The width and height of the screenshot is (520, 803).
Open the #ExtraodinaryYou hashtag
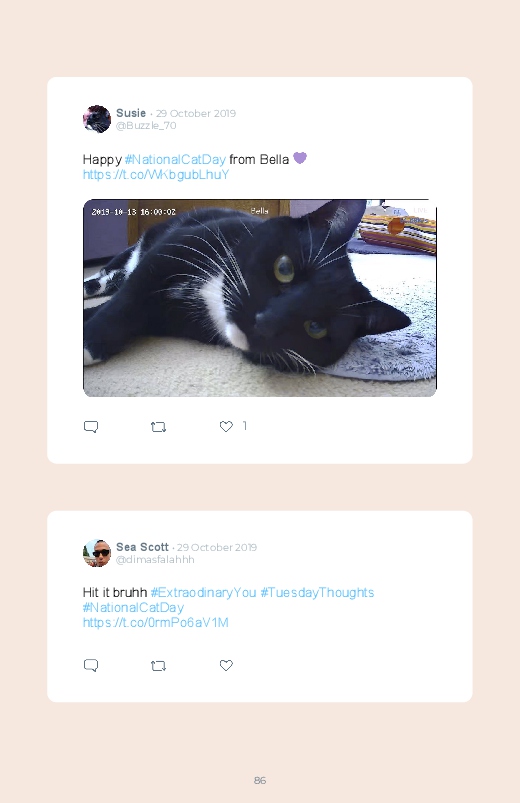point(203,593)
